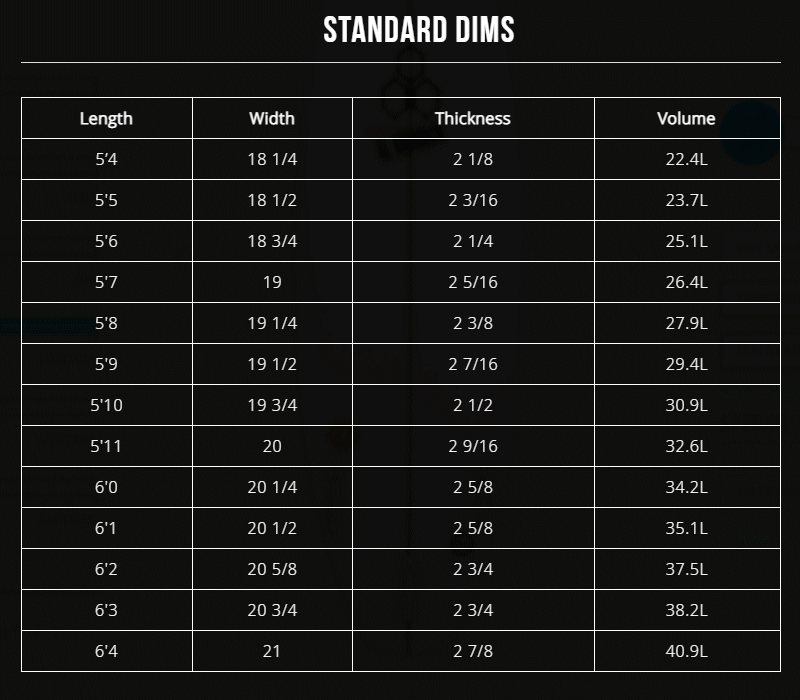
Task: Click the 32.6L volume cell
Action: [x=686, y=446]
